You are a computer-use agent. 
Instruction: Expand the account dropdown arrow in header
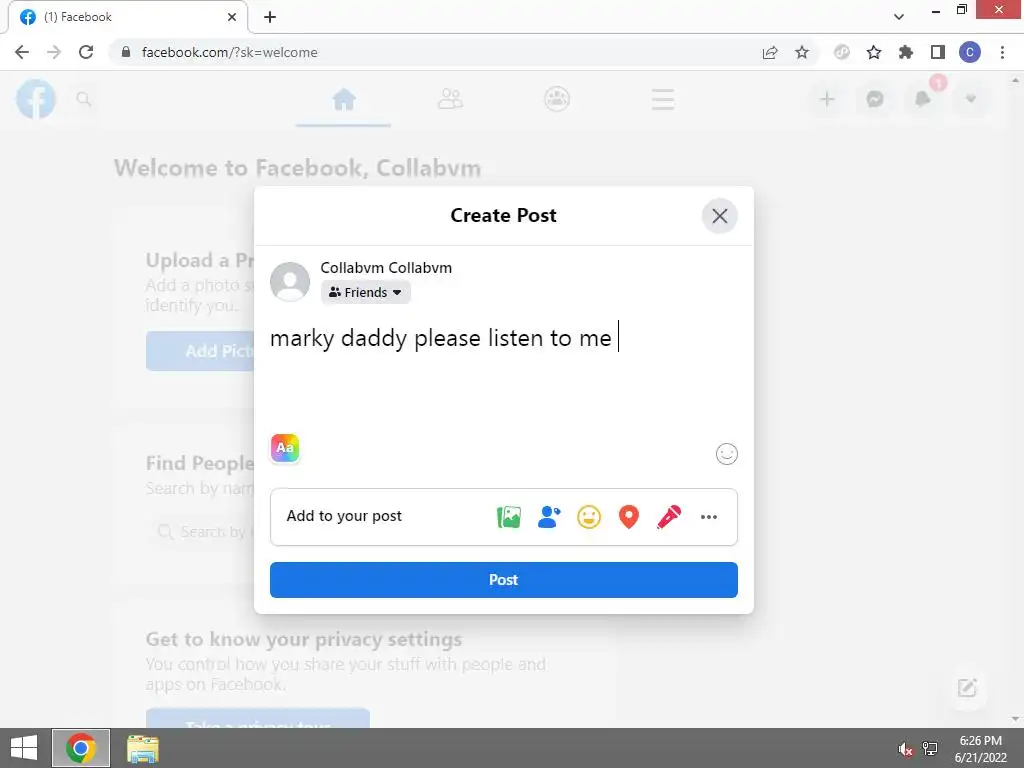pos(970,99)
